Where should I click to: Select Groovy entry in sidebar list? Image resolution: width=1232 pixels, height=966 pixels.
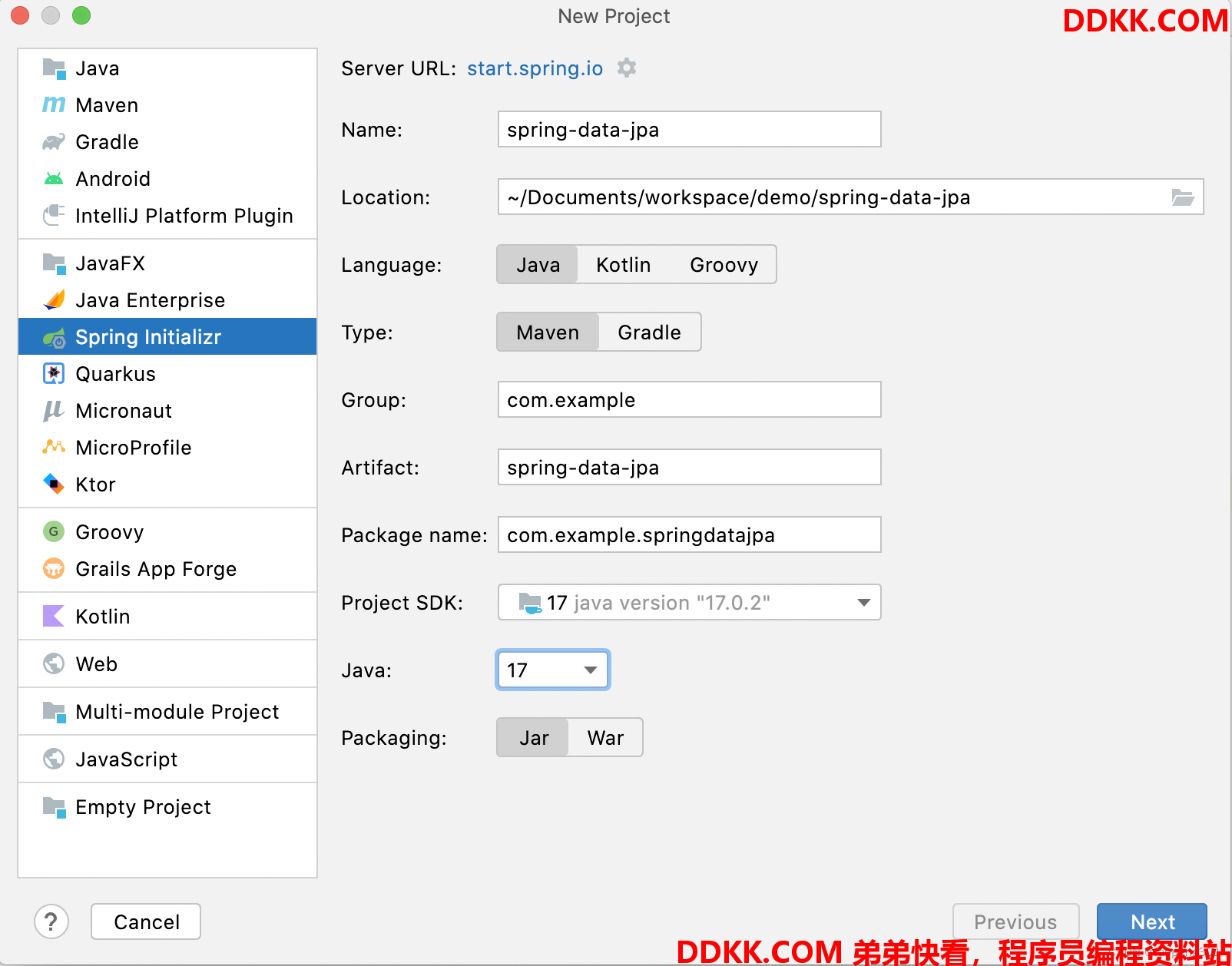click(167, 532)
